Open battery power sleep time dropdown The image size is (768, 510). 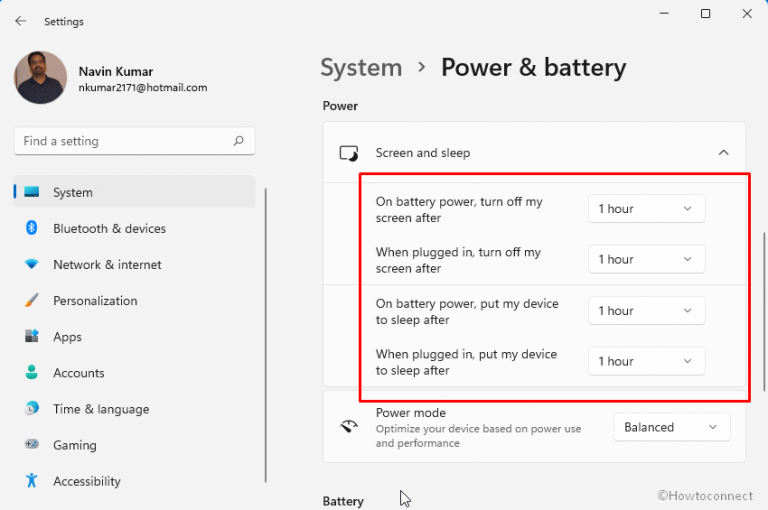647,311
